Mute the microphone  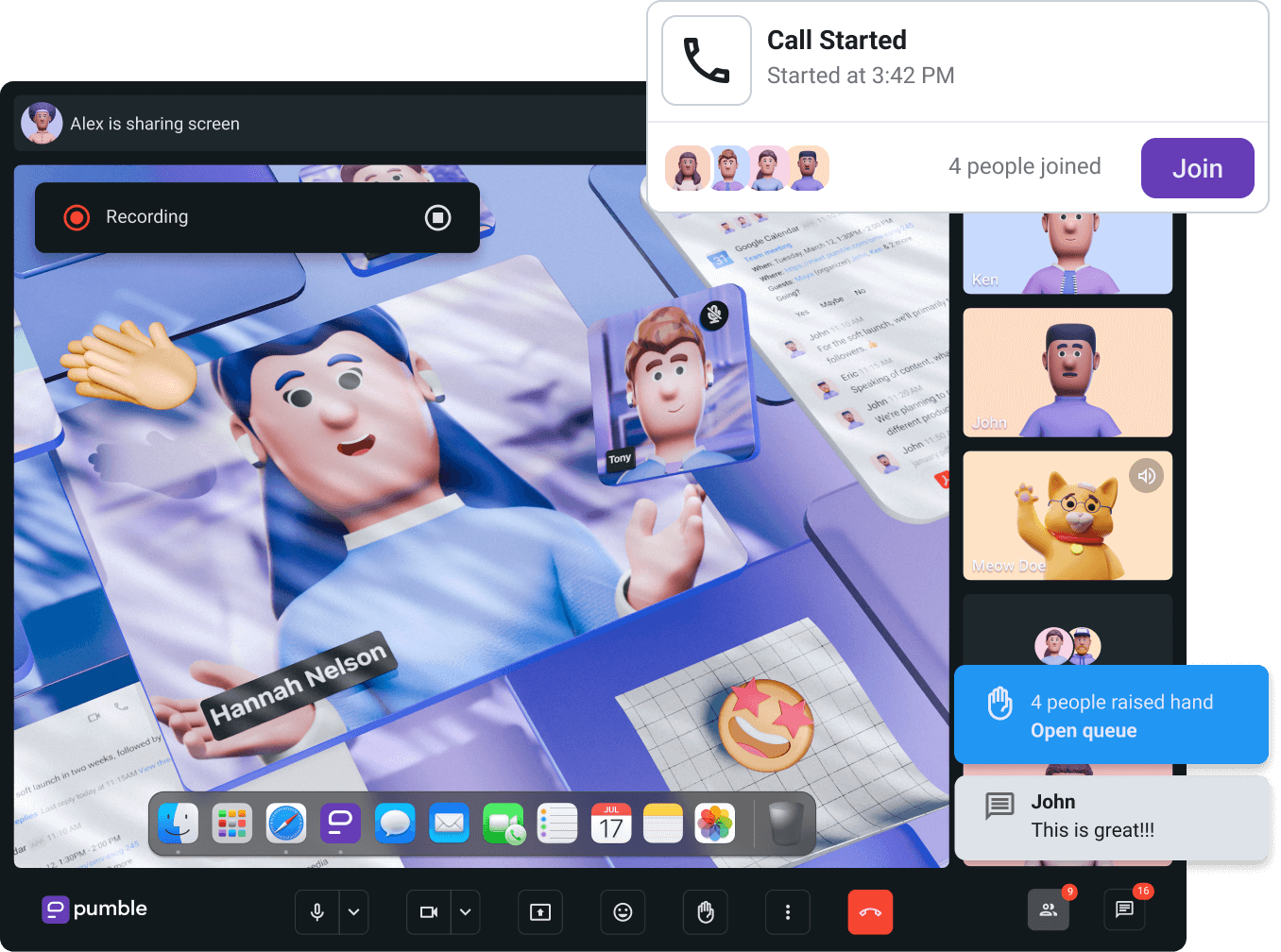[317, 911]
